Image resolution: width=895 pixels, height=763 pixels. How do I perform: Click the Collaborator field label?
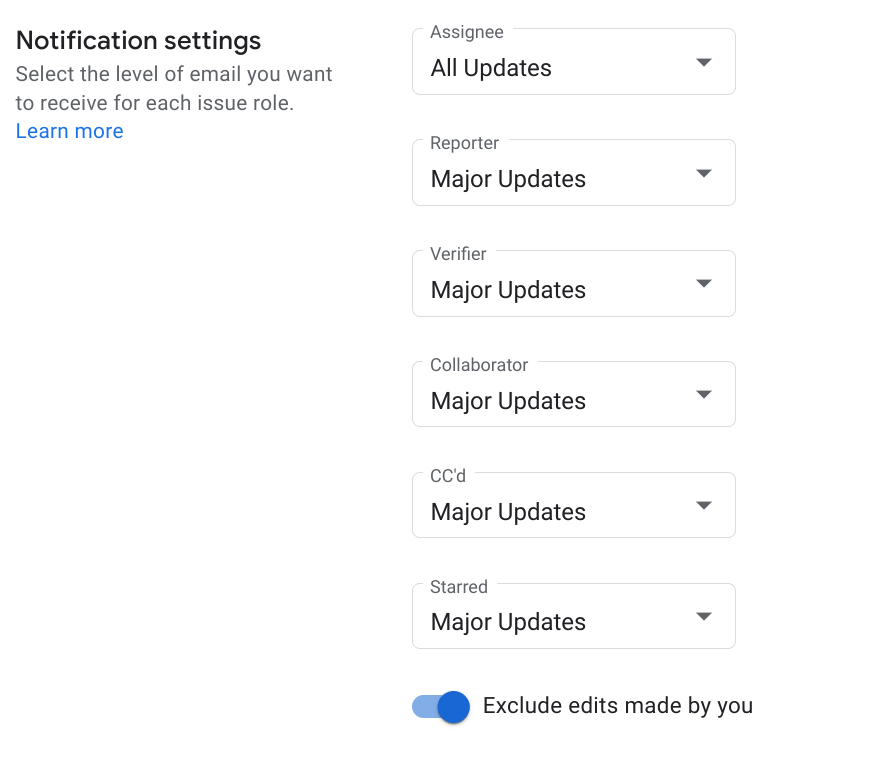tap(479, 365)
